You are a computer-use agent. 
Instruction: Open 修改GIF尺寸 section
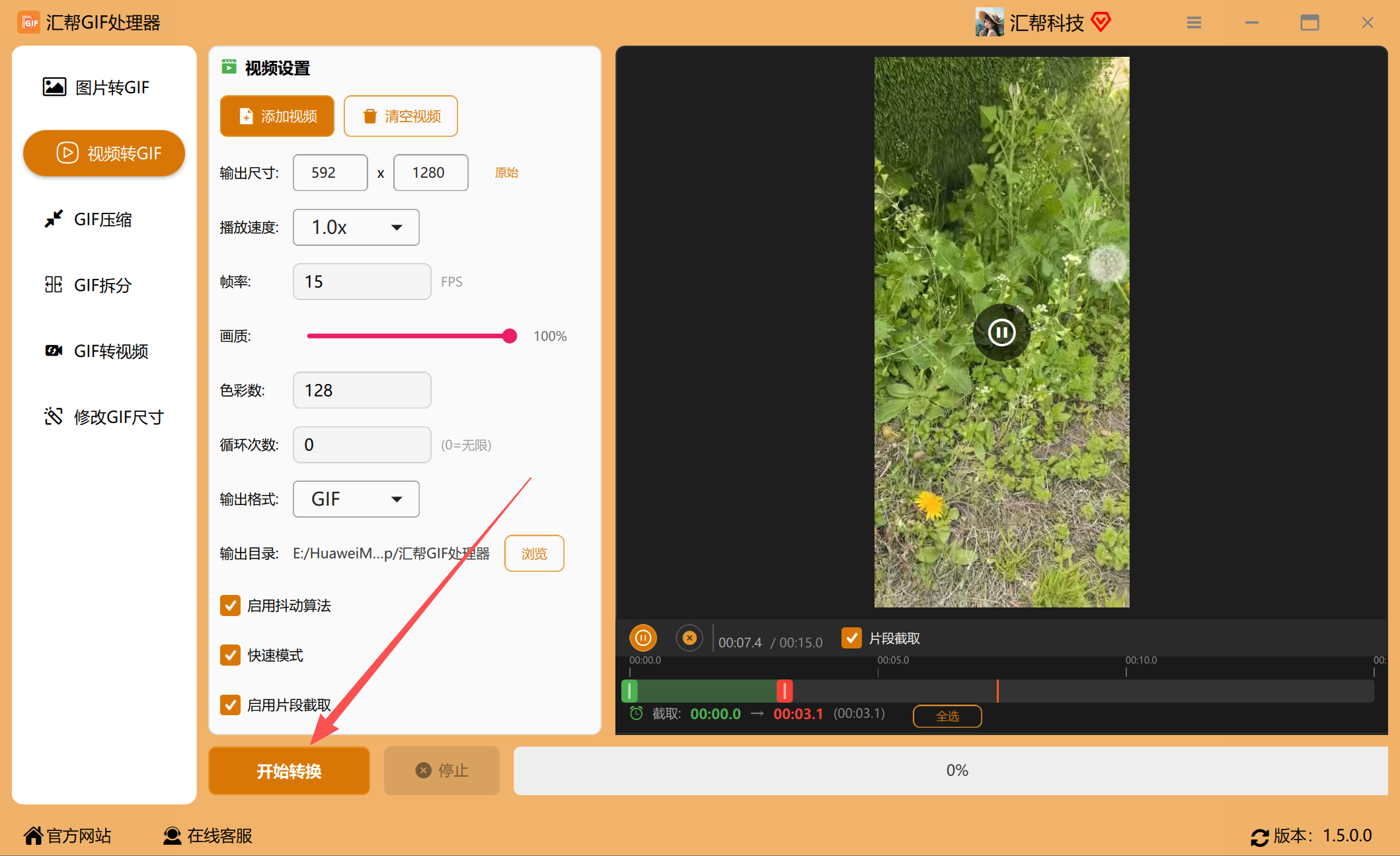[104, 417]
